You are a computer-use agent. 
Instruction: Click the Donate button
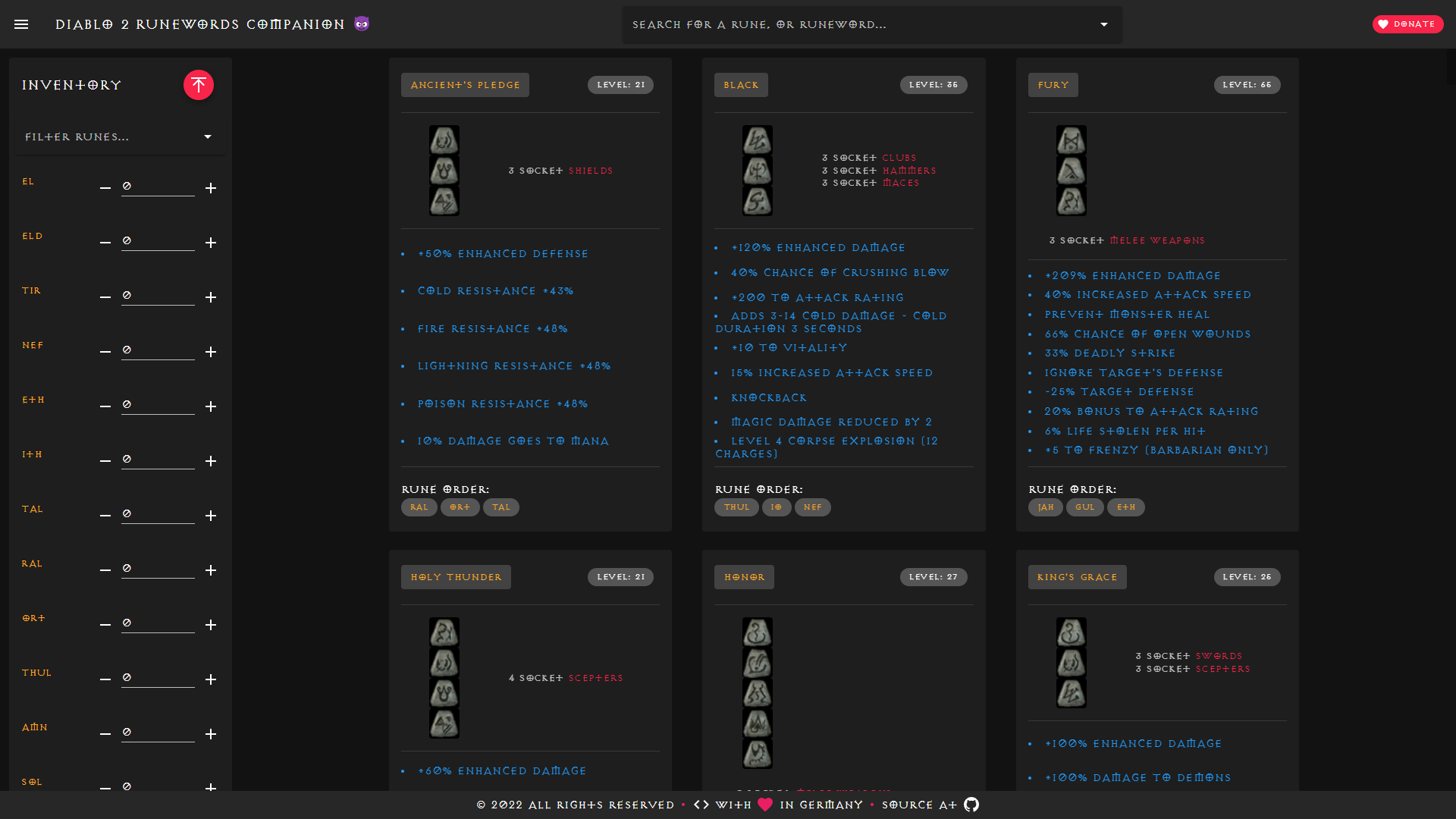1407,24
